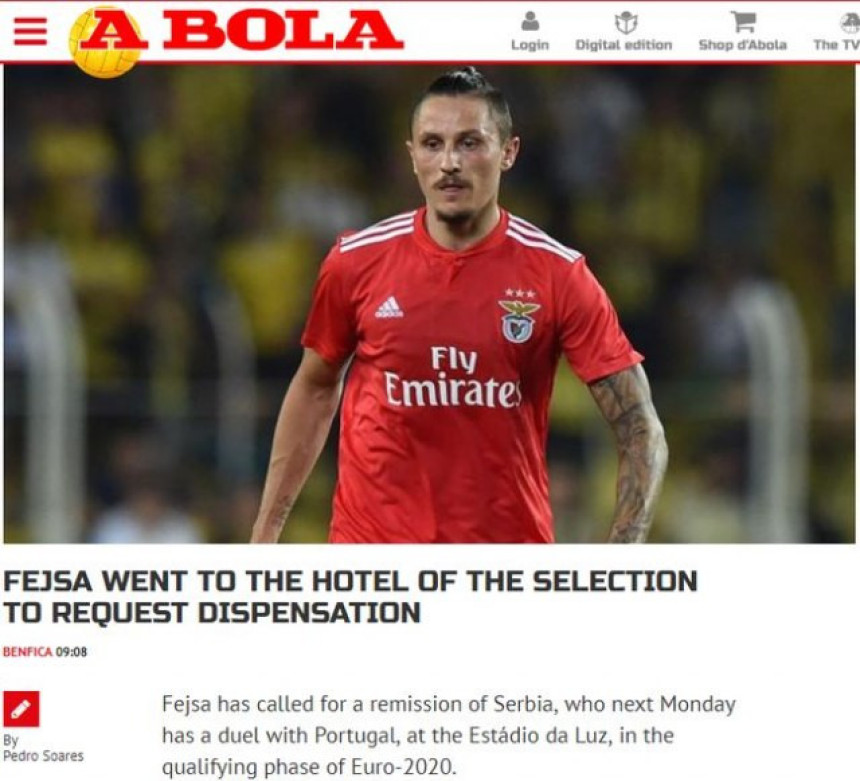The height and width of the screenshot is (781, 860).
Task: Click the A BOLA red wordmark
Action: tap(241, 30)
